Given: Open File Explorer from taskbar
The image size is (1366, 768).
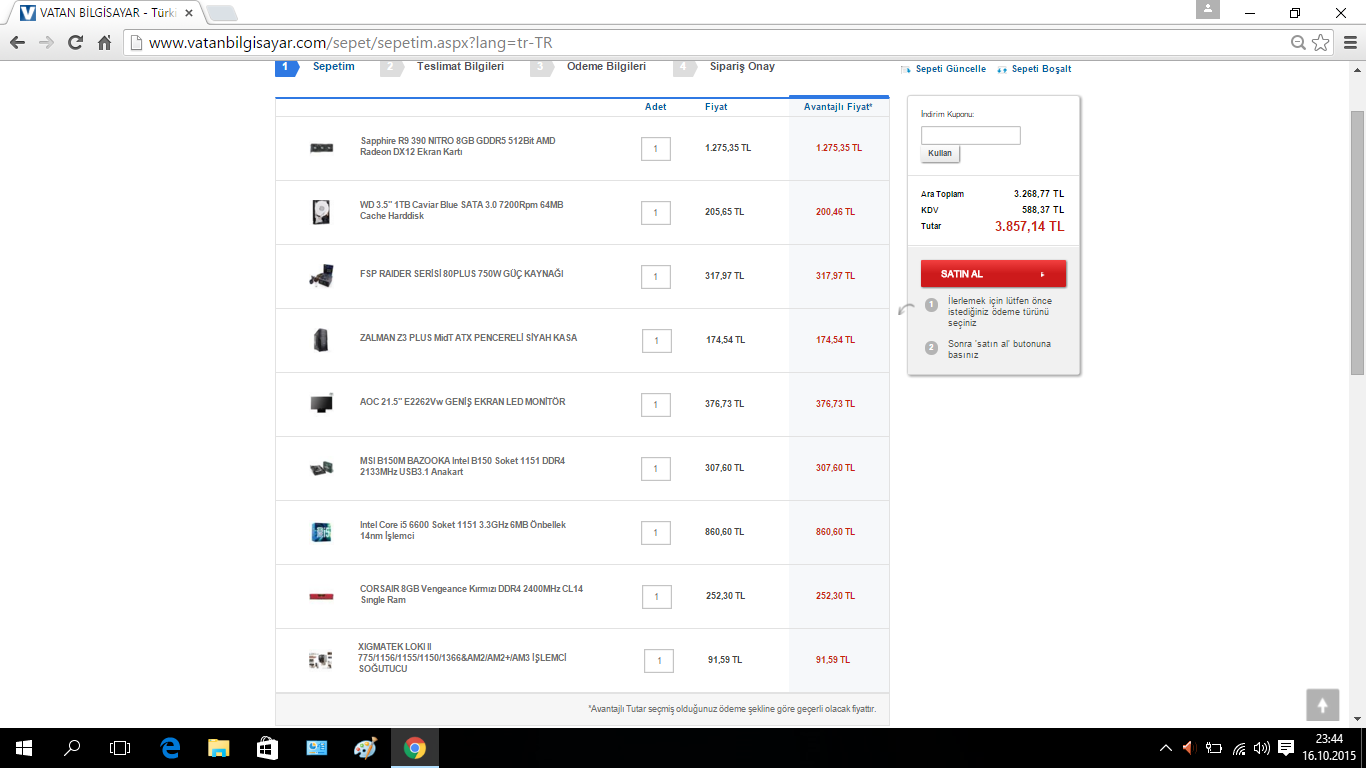Looking at the screenshot, I should point(218,748).
